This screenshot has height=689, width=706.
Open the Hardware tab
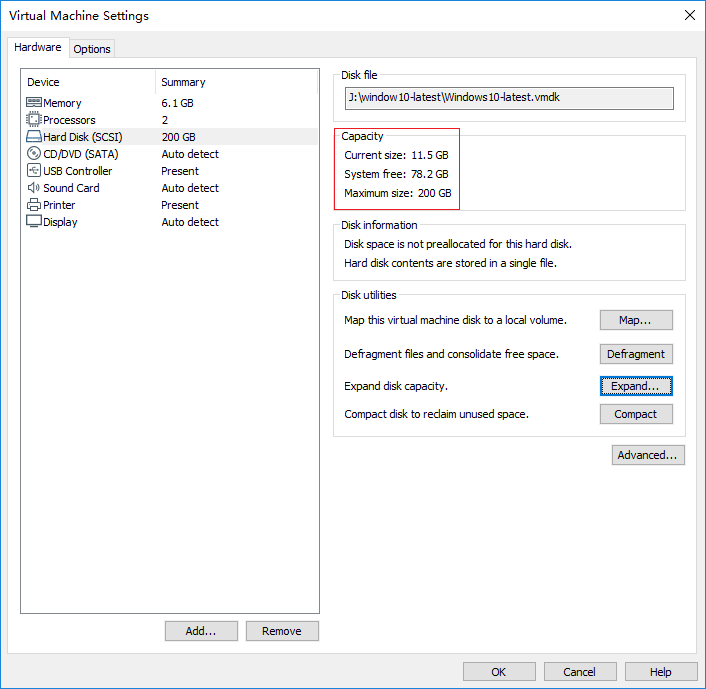click(x=38, y=48)
